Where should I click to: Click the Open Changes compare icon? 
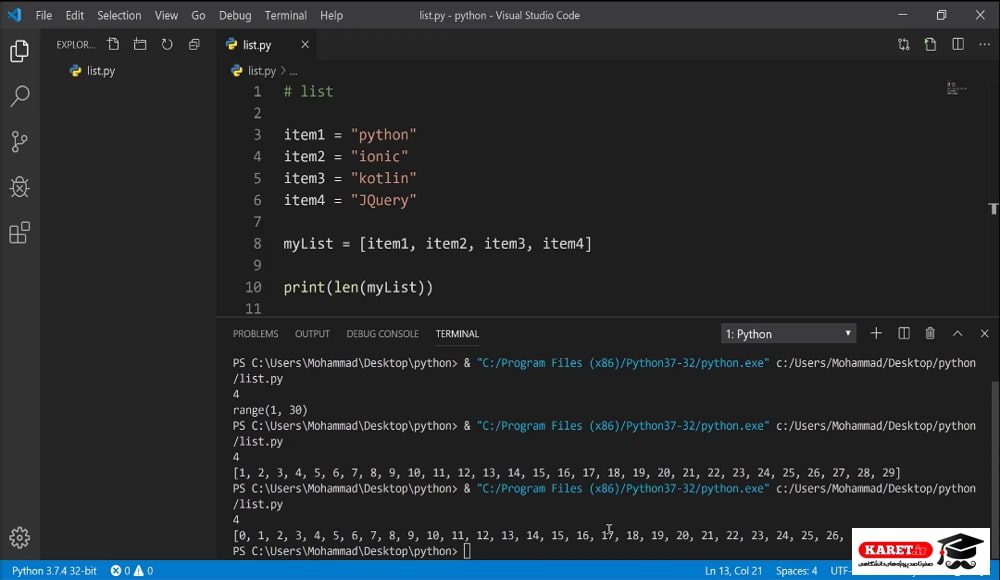coord(904,44)
